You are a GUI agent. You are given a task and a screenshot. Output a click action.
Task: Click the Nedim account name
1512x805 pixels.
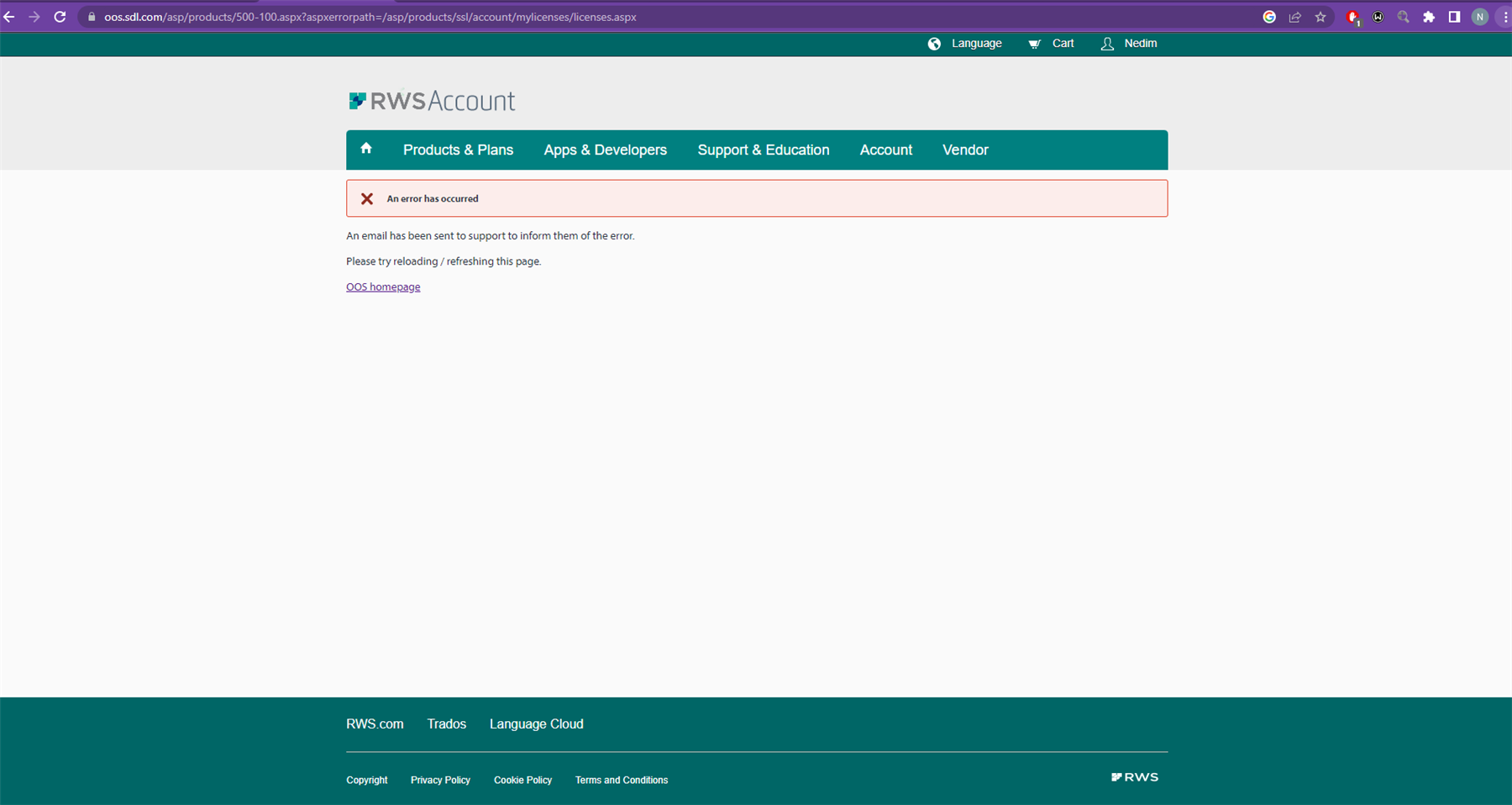pos(1141,44)
